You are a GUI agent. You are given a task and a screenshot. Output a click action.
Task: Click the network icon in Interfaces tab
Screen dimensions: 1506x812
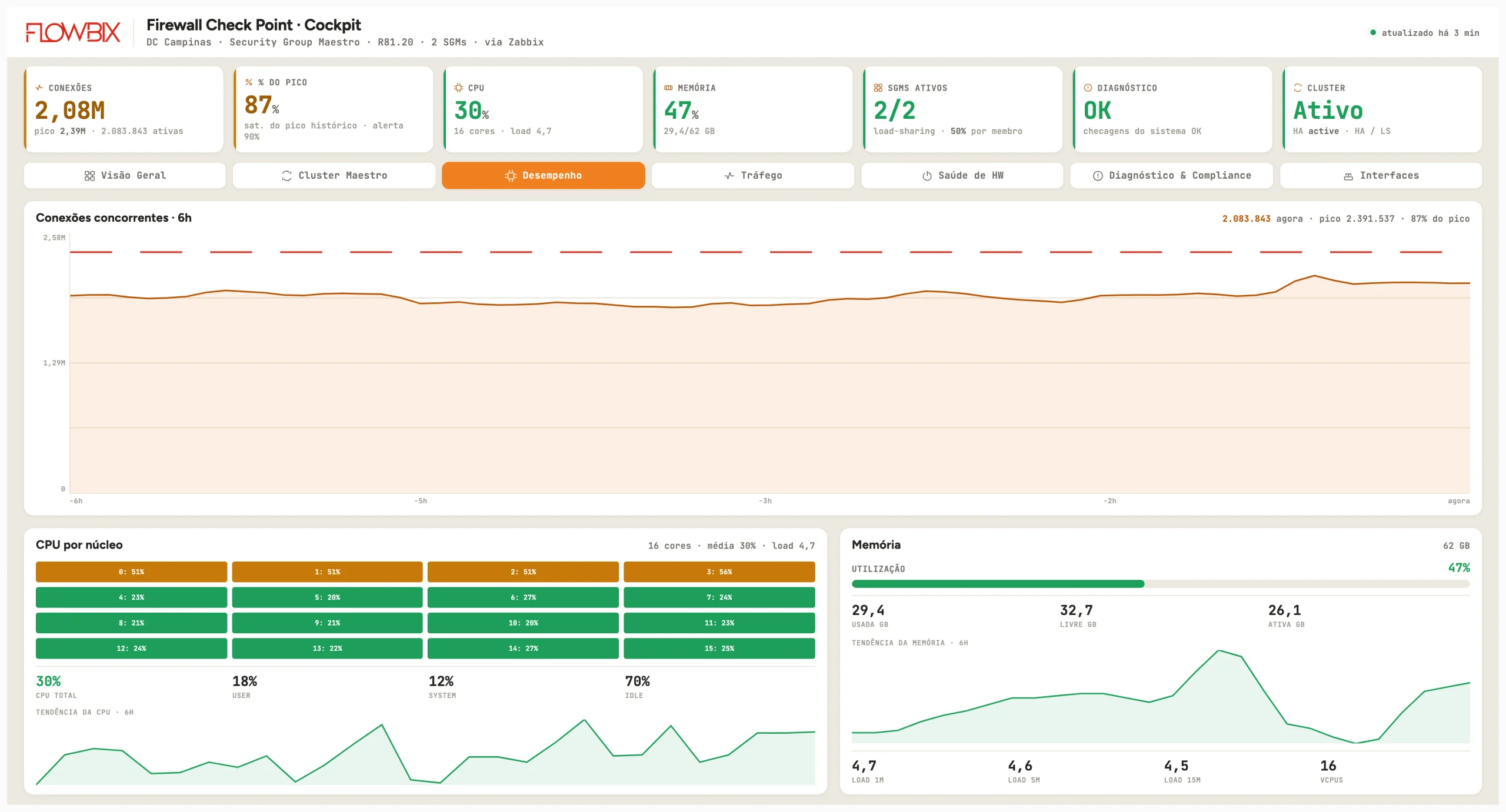[1348, 176]
